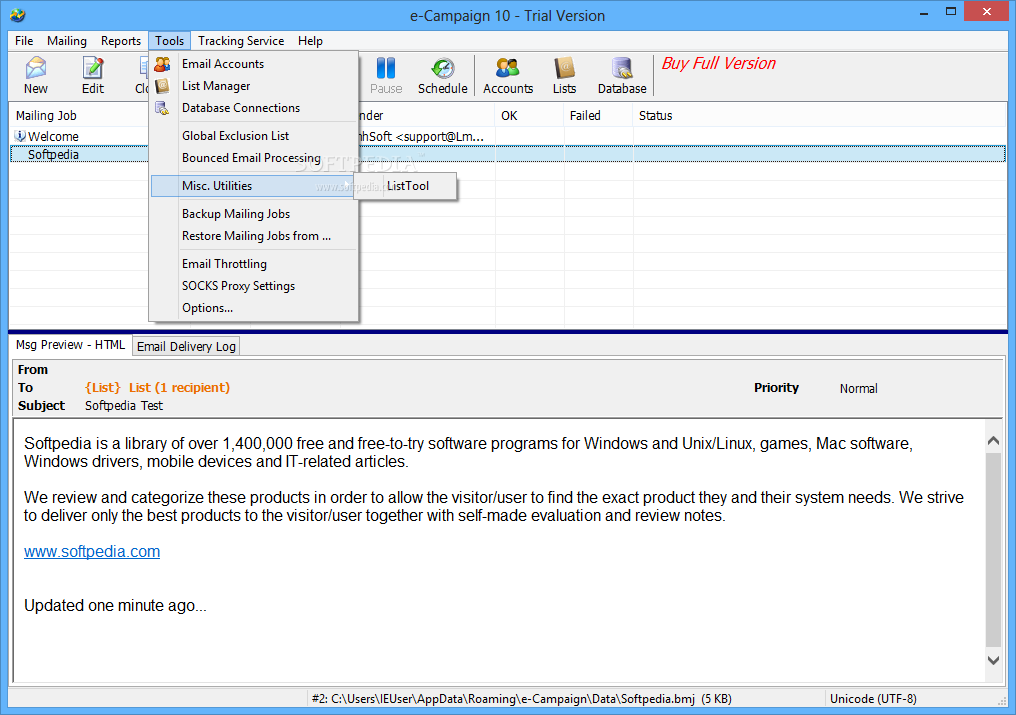Click the preview scrollbar down arrow
The height and width of the screenshot is (715, 1016).
point(993,660)
